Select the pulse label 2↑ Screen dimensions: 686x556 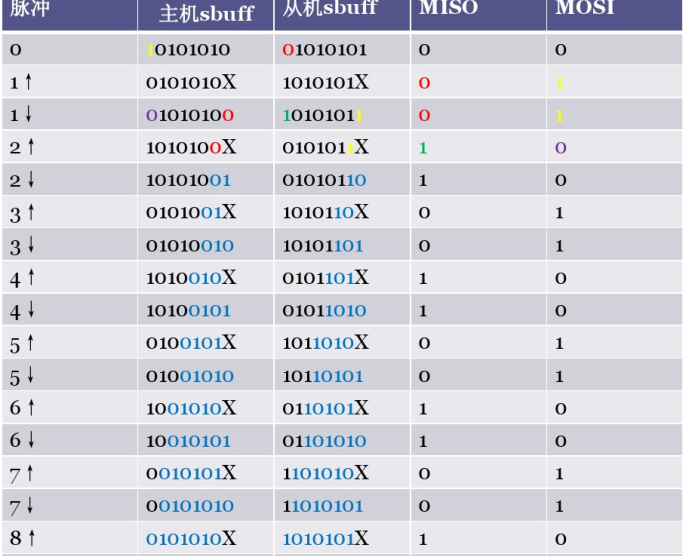pyautogui.click(x=22, y=147)
